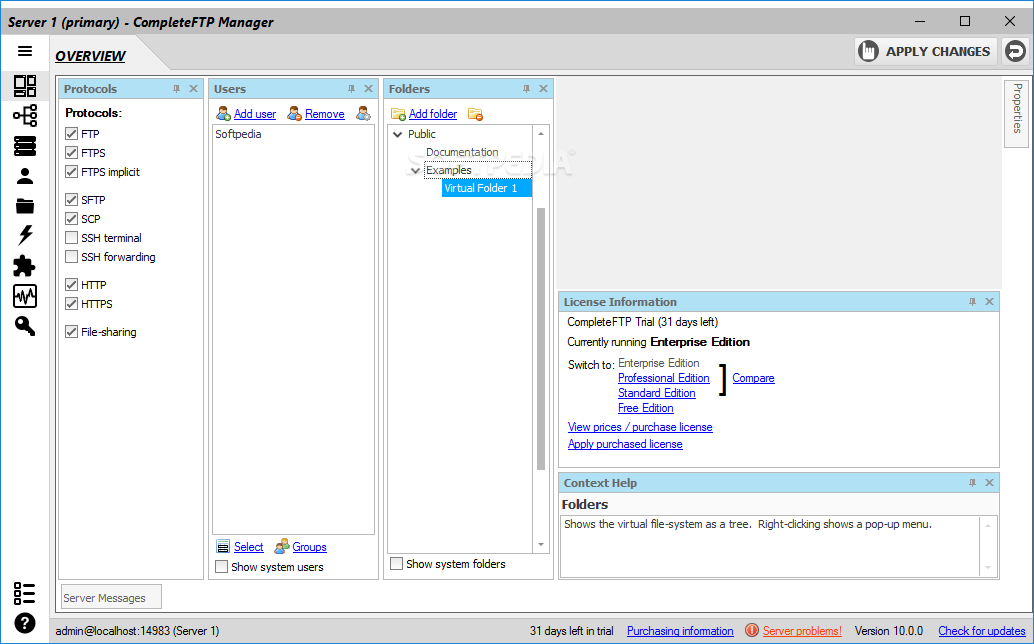
Task: Open the Users person sidebar icon
Action: [x=25, y=176]
